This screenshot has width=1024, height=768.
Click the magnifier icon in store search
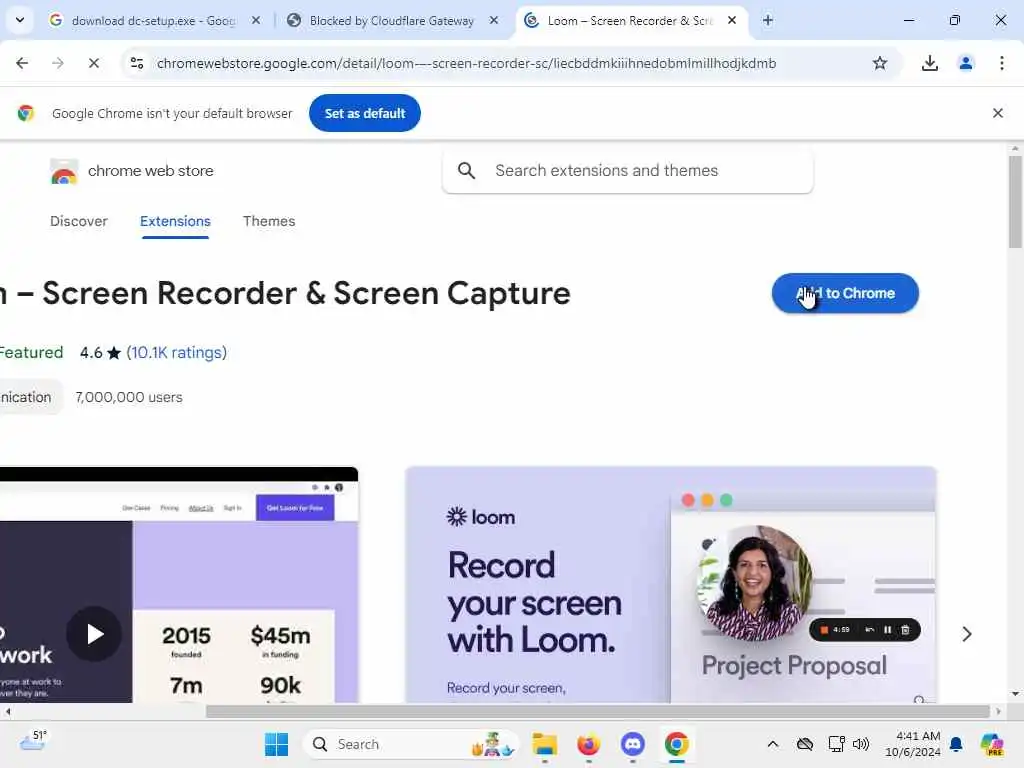pyautogui.click(x=466, y=170)
